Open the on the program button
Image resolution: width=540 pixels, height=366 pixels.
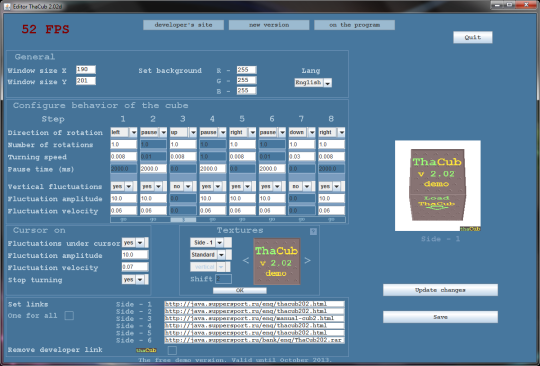(354, 25)
